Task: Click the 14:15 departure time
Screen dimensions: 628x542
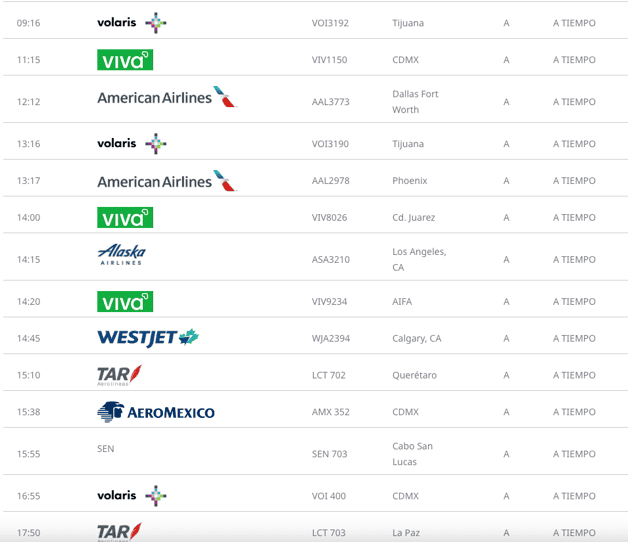Action: pos(28,260)
